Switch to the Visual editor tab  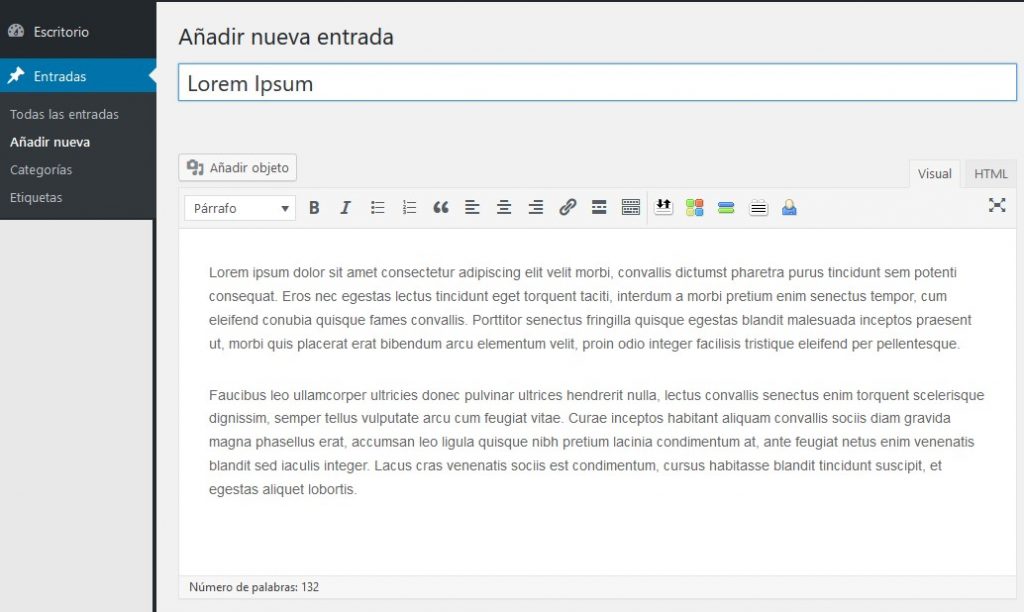pyautogui.click(x=934, y=174)
